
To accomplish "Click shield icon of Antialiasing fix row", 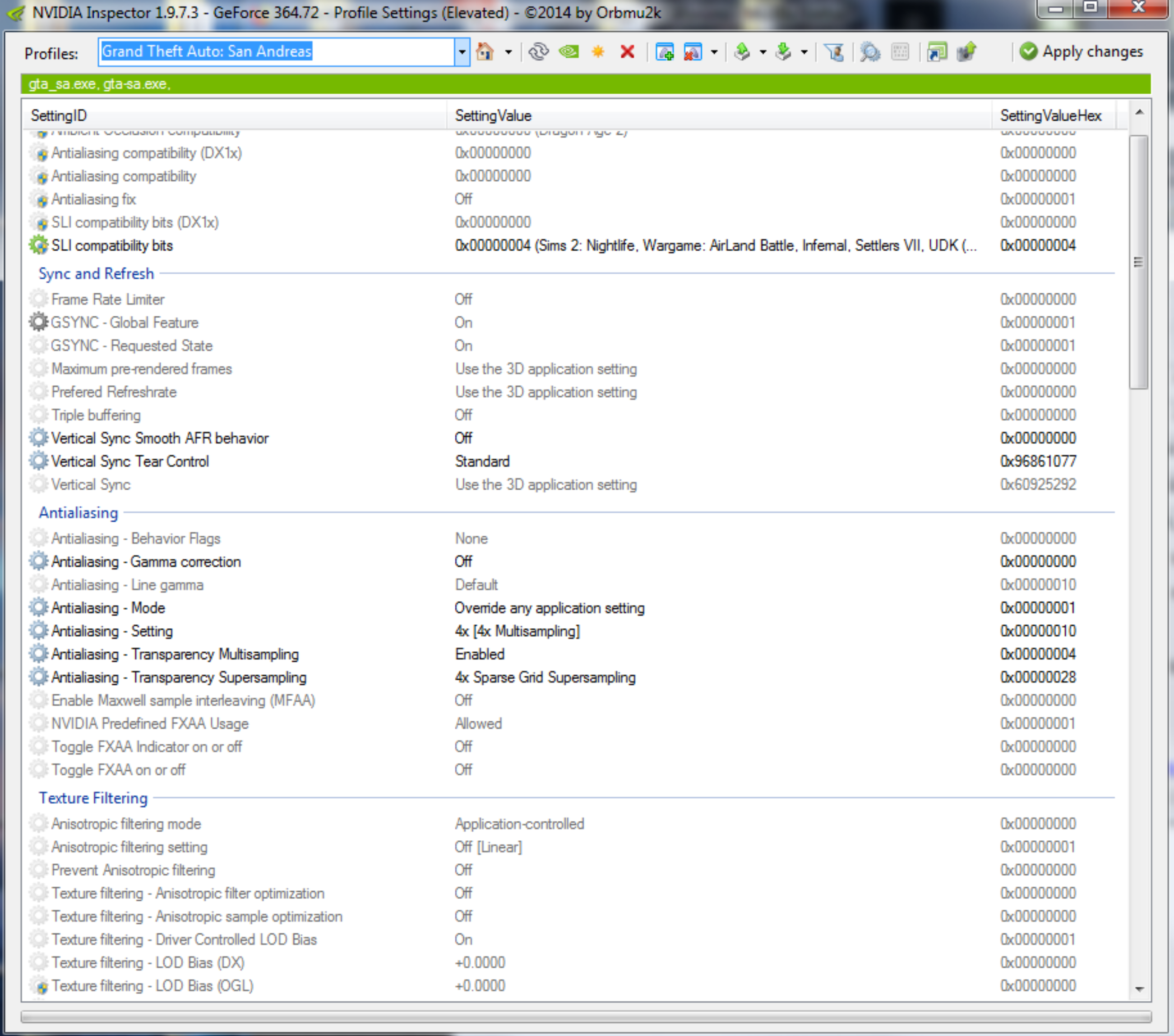I will (40, 200).
